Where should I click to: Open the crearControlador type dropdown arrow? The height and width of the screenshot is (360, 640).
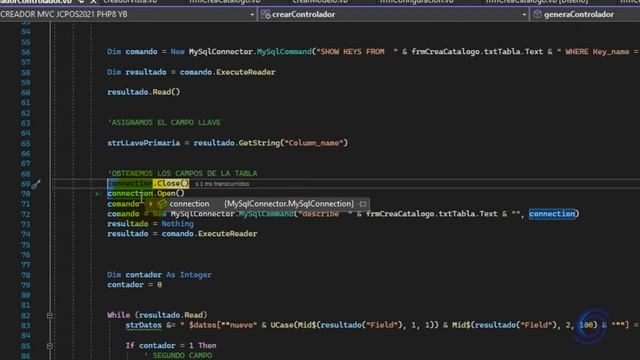[524, 15]
